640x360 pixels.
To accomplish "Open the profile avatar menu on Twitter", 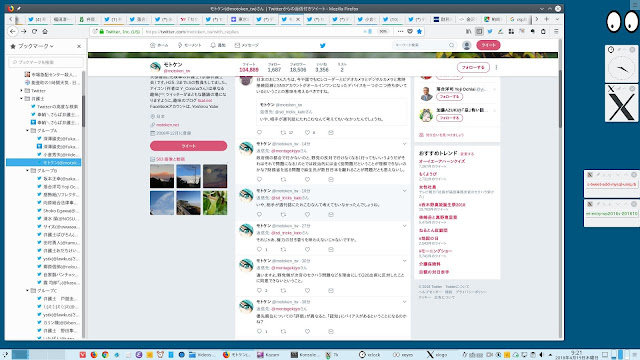I will point(467,45).
